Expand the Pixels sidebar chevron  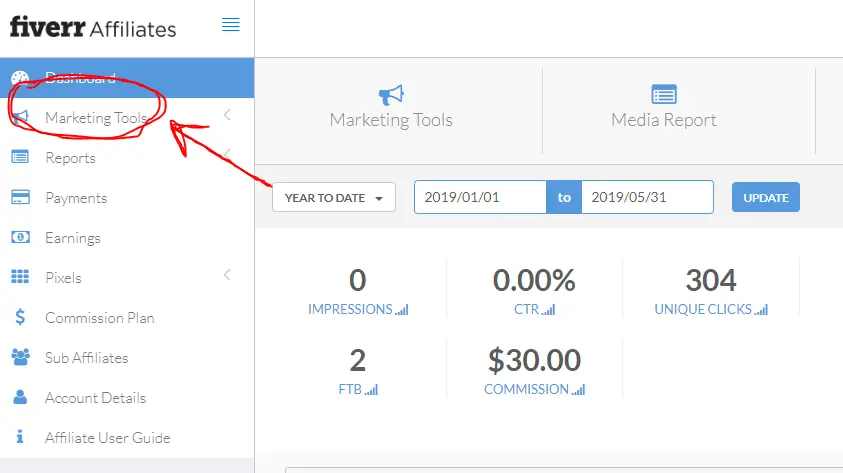227,275
